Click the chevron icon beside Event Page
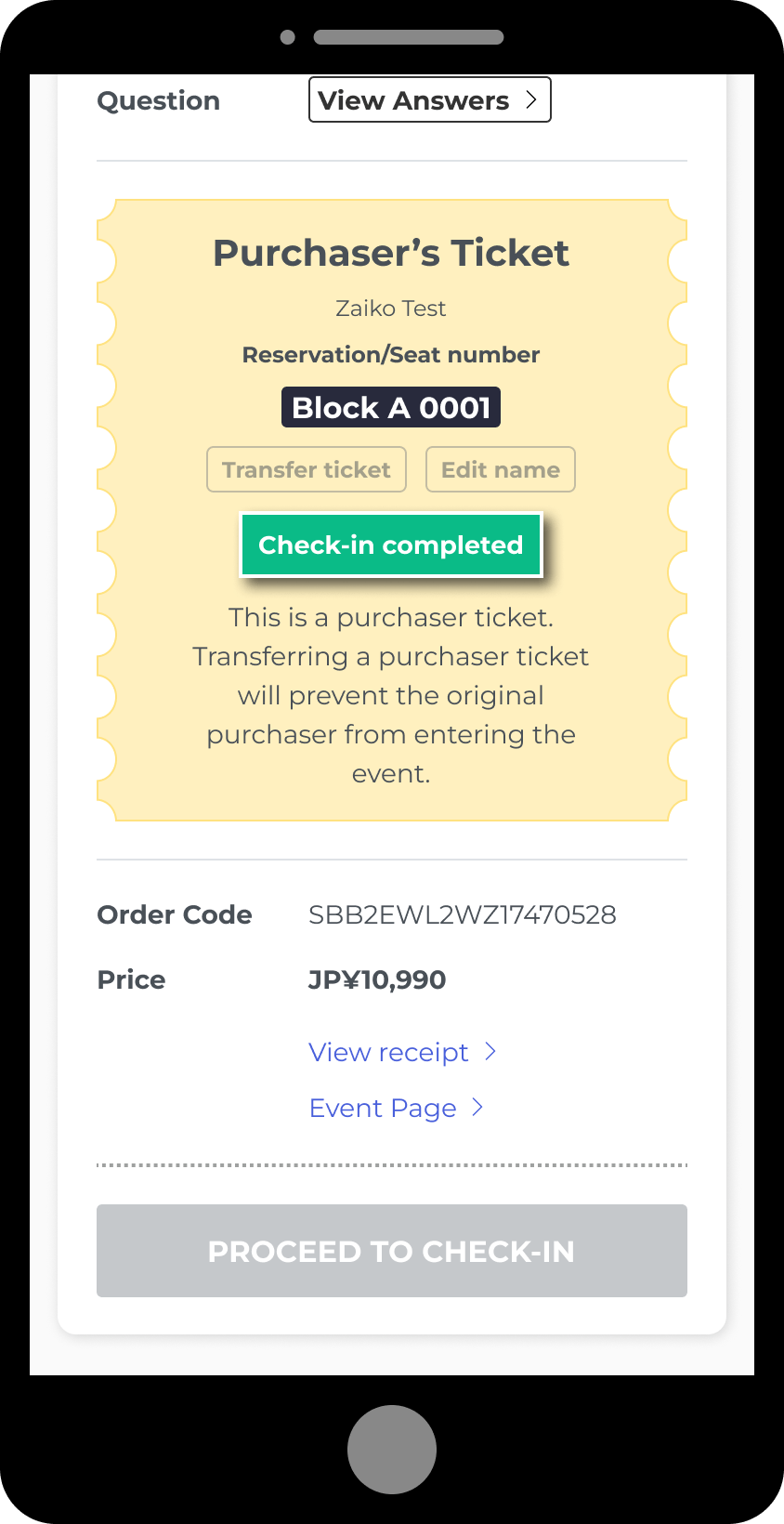 (477, 1107)
